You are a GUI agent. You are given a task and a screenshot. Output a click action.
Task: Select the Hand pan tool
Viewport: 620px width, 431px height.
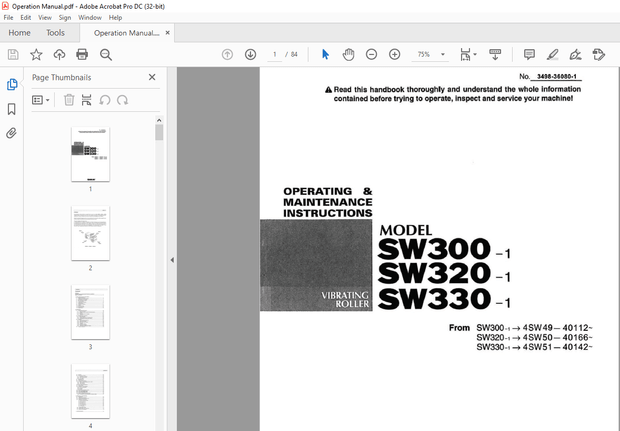click(348, 55)
